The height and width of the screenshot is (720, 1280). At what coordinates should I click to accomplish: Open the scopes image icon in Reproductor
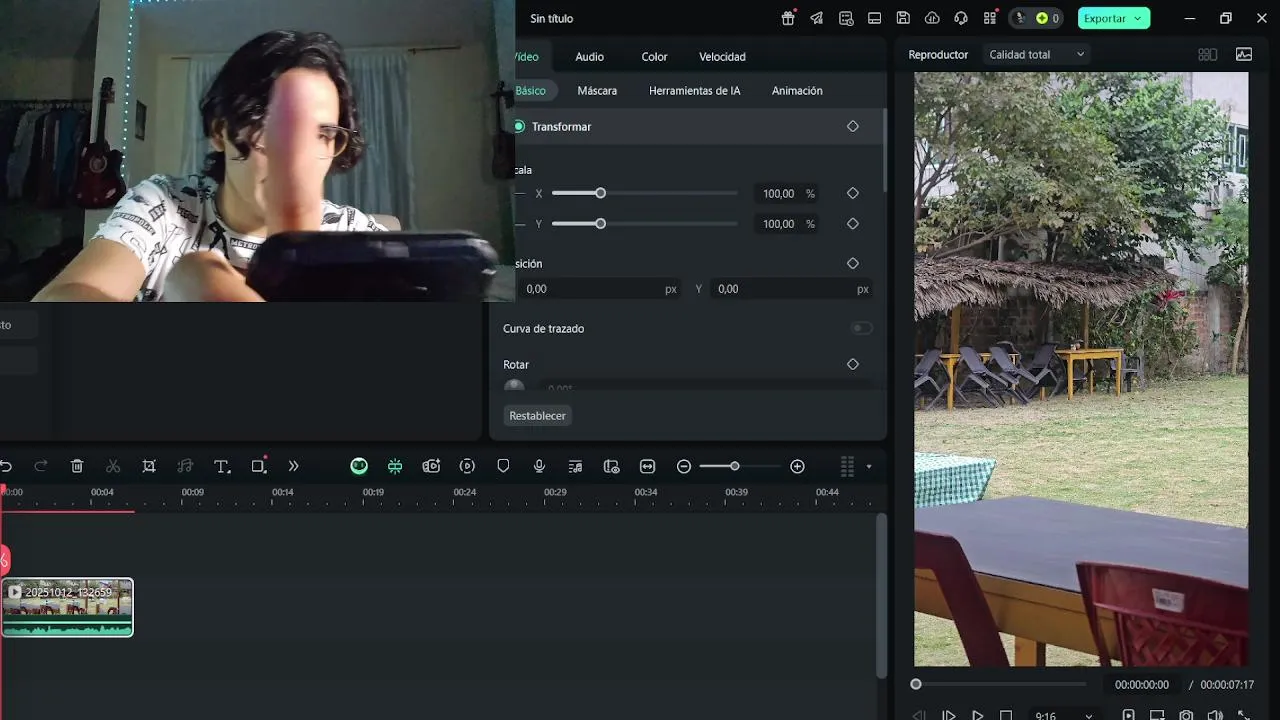pos(1244,55)
